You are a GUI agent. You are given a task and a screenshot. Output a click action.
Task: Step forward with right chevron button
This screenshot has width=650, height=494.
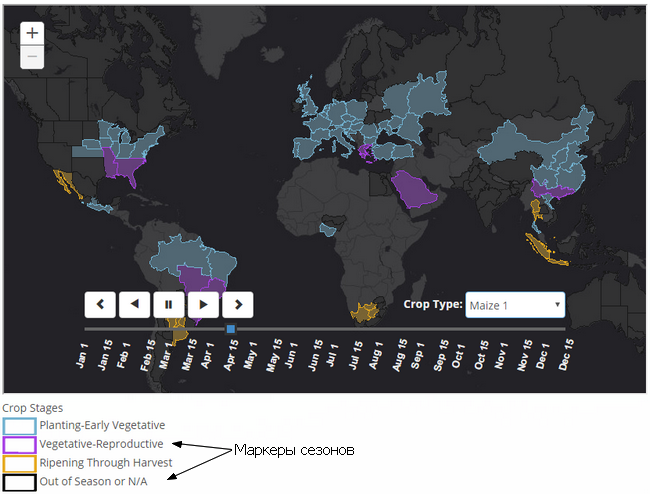click(238, 305)
